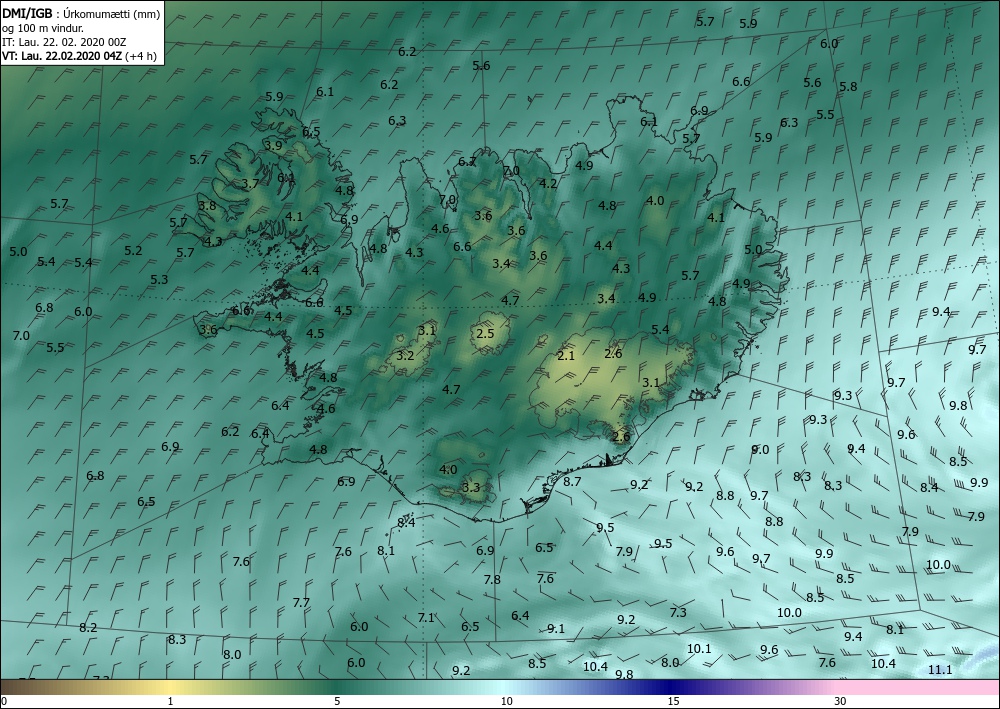Click the 5.2 value on the map
Screen dimensions: 1000x709
tap(133, 251)
